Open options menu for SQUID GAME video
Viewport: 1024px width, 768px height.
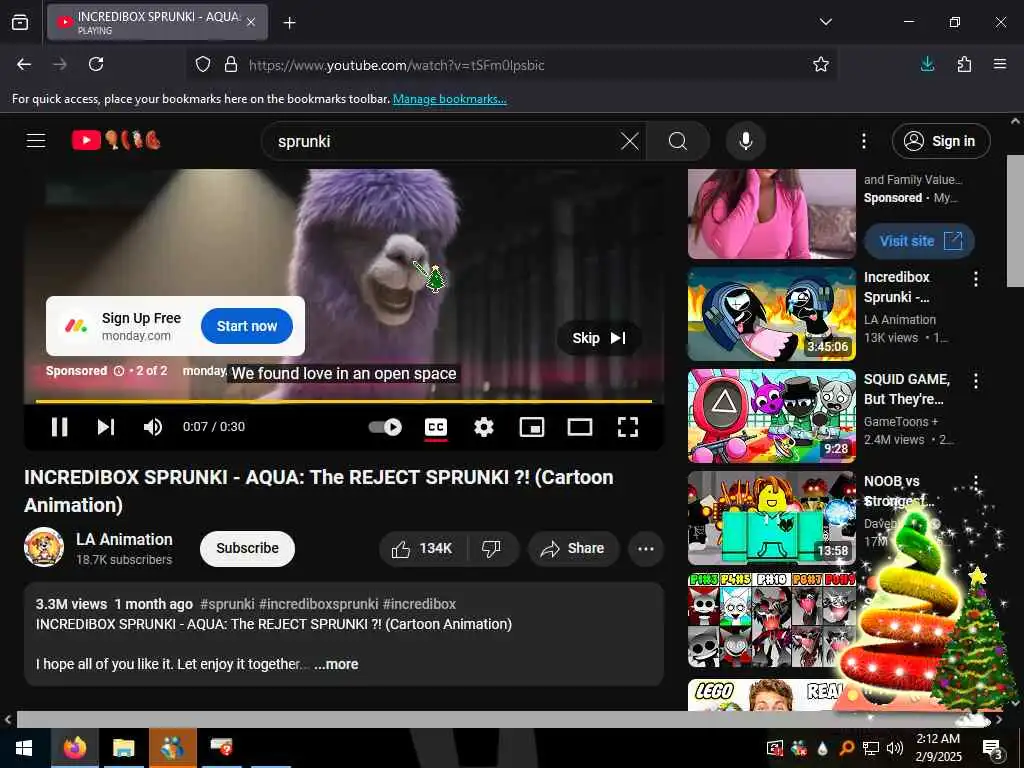pyautogui.click(x=976, y=381)
